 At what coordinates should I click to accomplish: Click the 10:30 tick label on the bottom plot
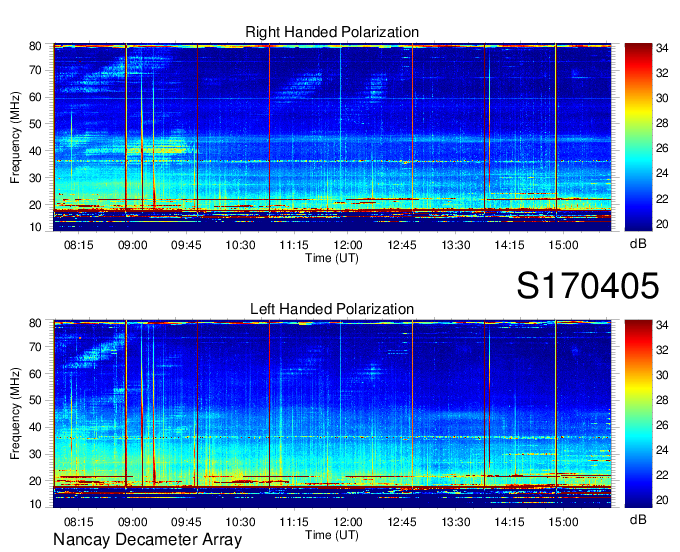pyautogui.click(x=240, y=522)
